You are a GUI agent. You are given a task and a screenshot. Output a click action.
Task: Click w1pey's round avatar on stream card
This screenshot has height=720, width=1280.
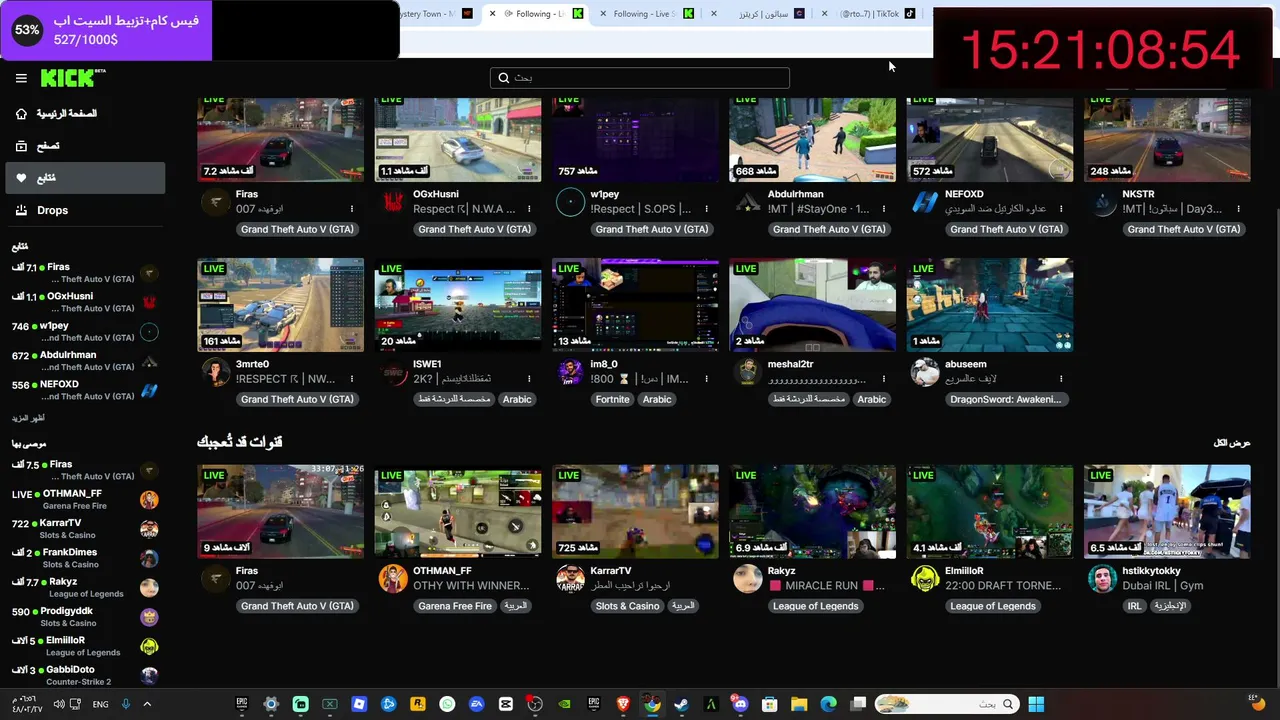tap(570, 203)
